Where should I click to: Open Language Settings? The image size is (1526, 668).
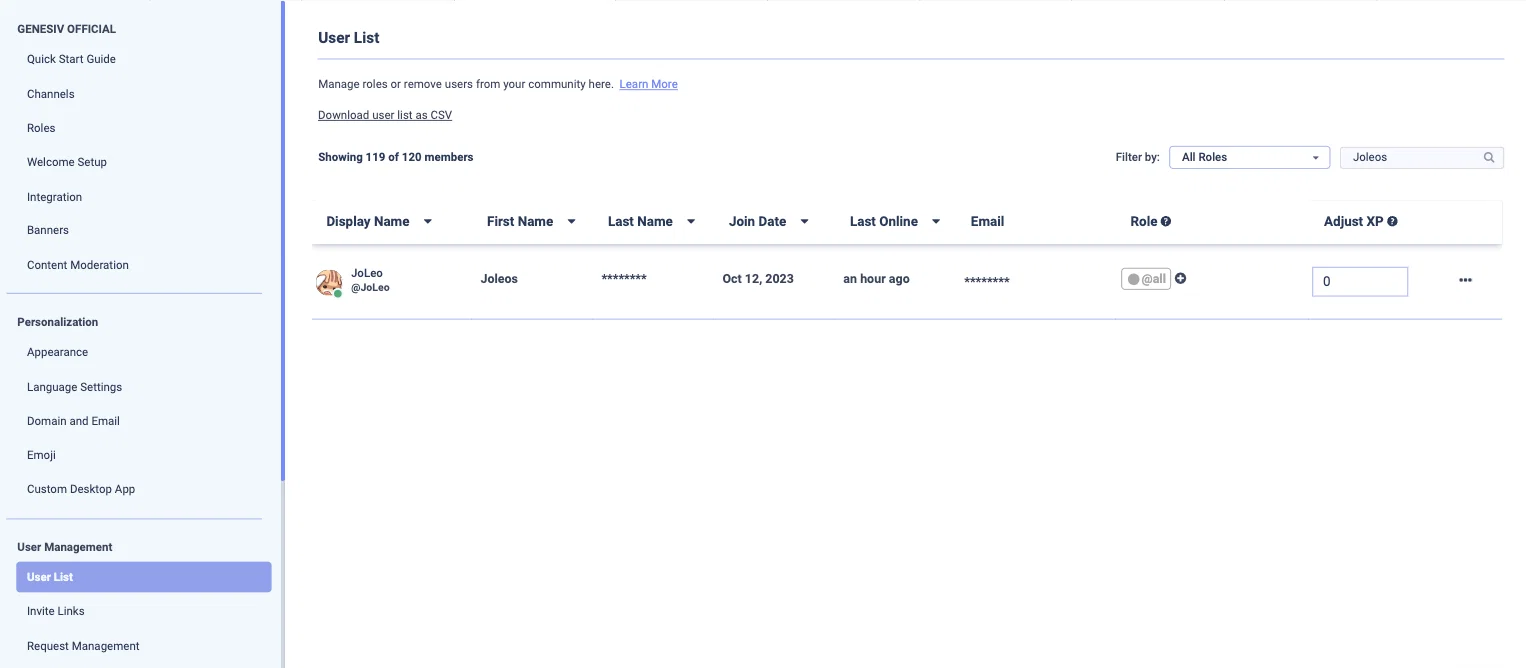(x=74, y=387)
